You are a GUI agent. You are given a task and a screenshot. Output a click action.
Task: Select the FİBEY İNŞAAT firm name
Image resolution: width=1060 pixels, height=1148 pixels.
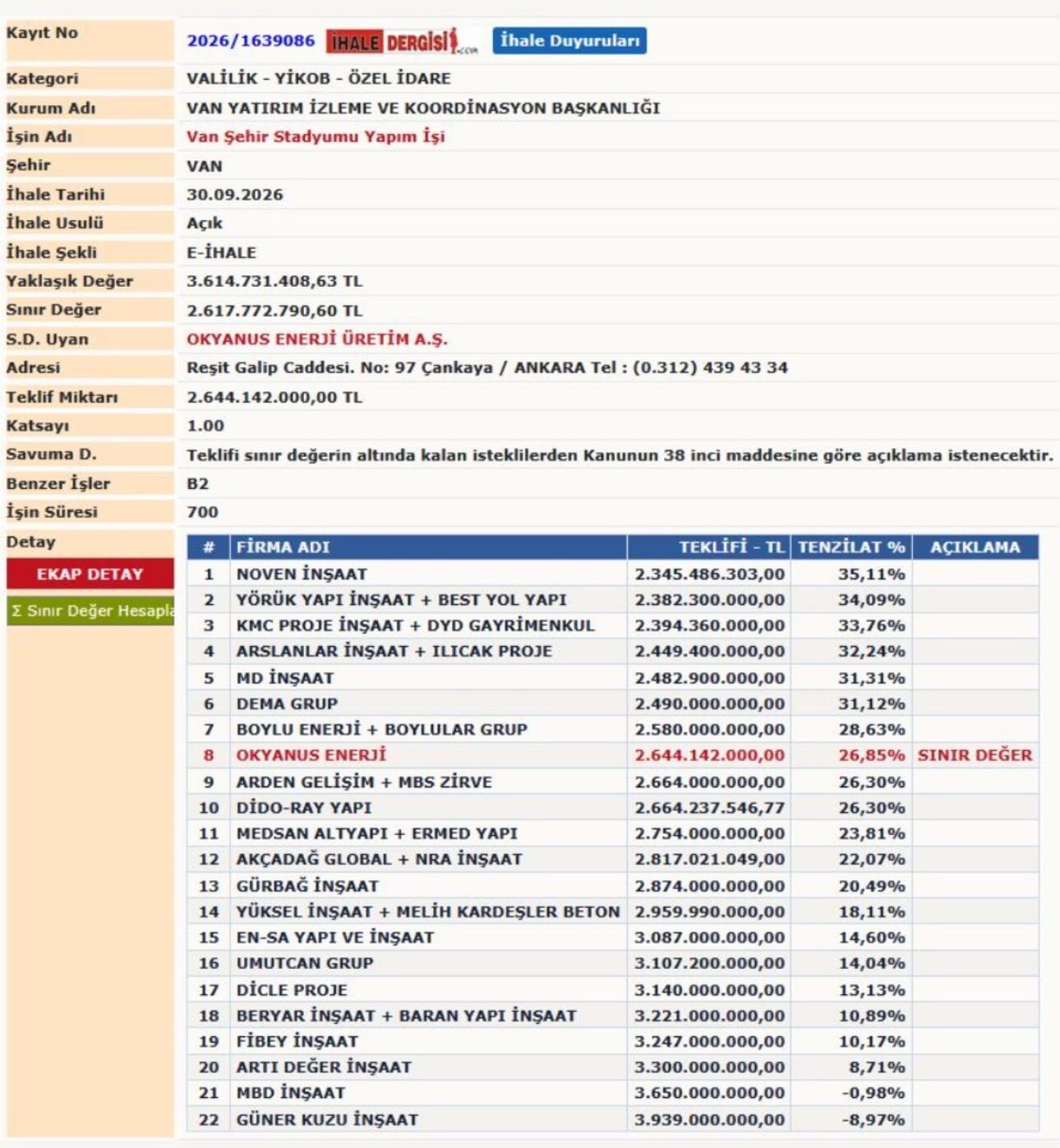pos(297,1041)
